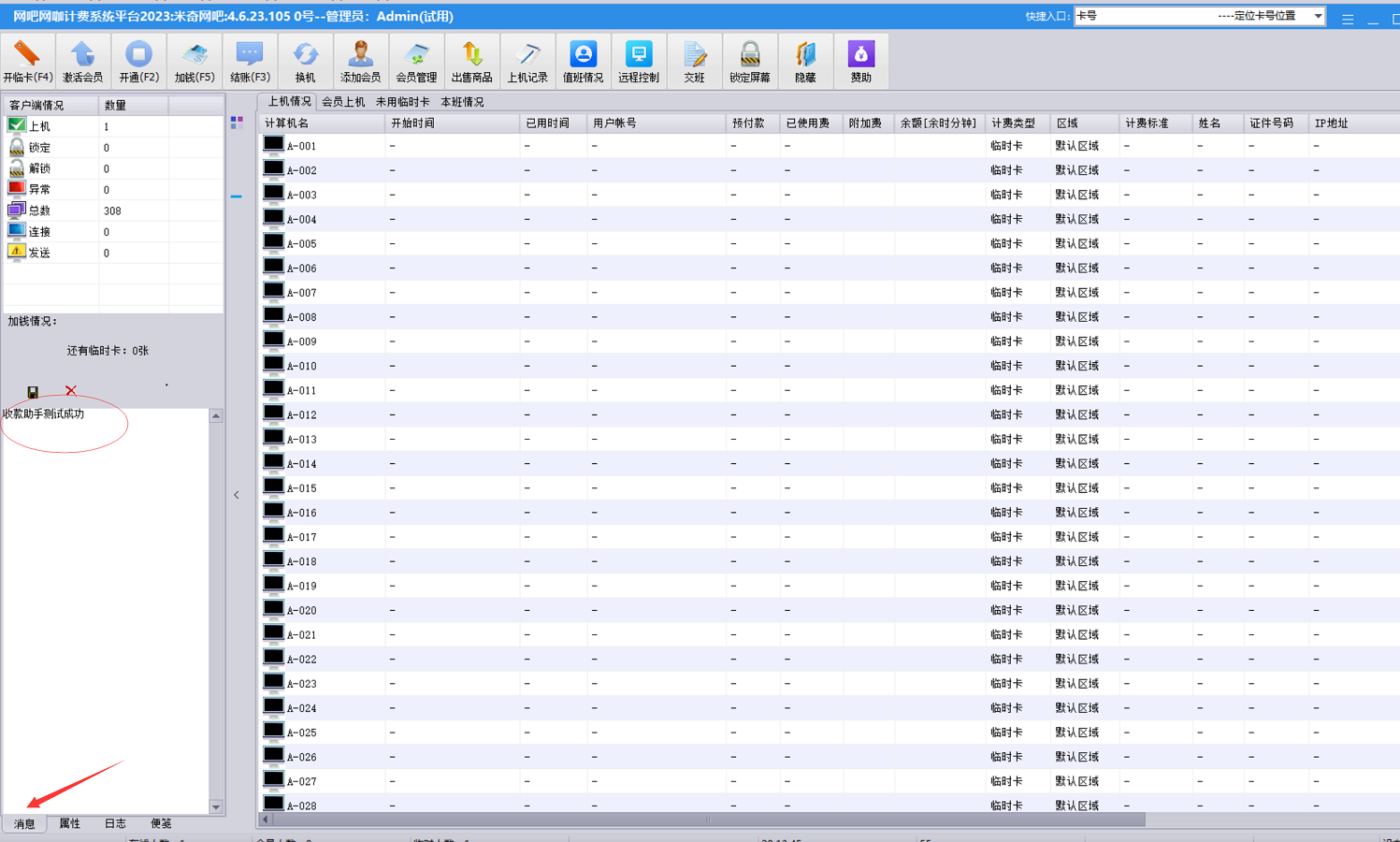Select computer row A-010
The image size is (1400, 842).
coord(301,366)
